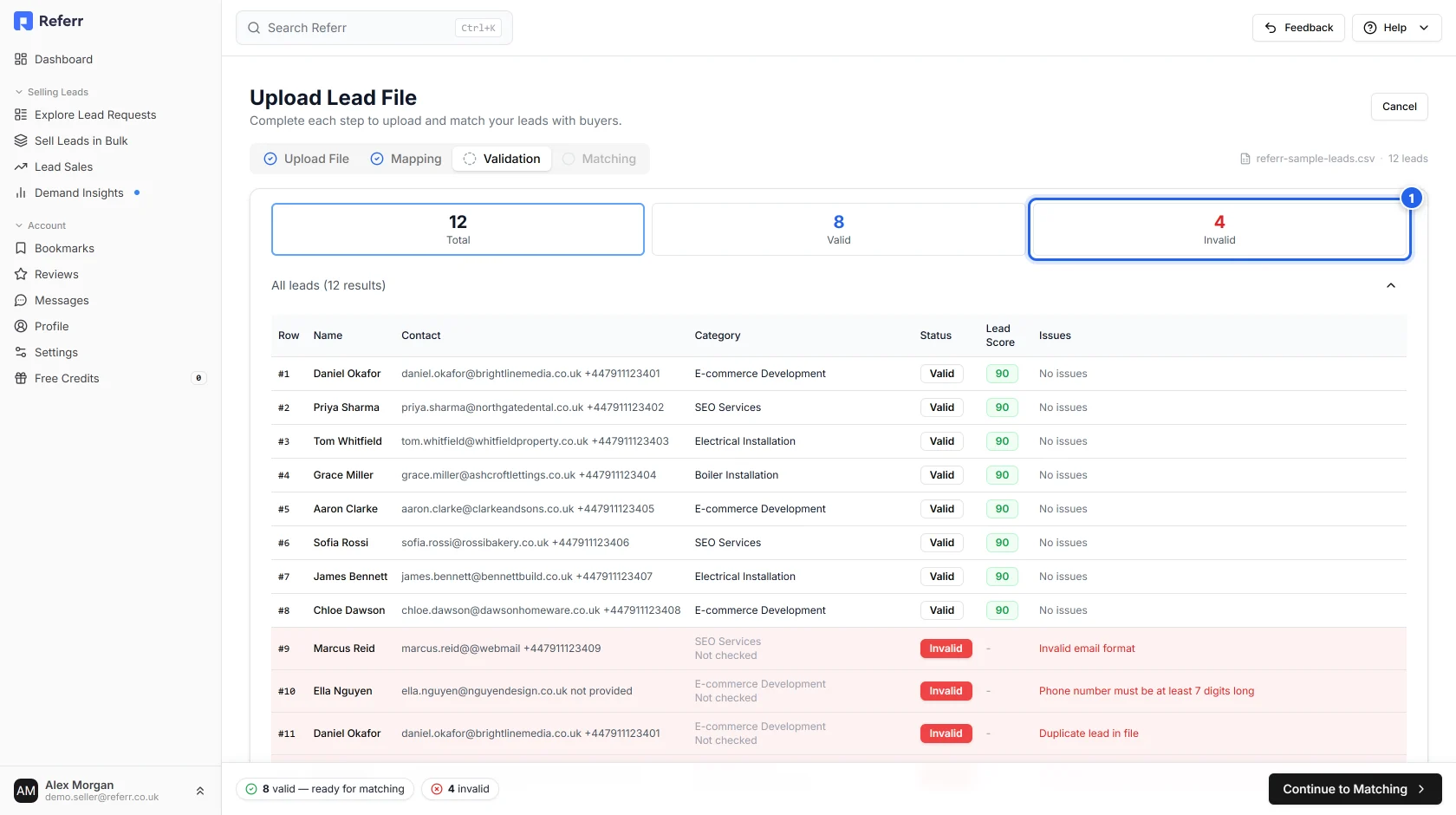Click the Referr logo icon

point(23,21)
